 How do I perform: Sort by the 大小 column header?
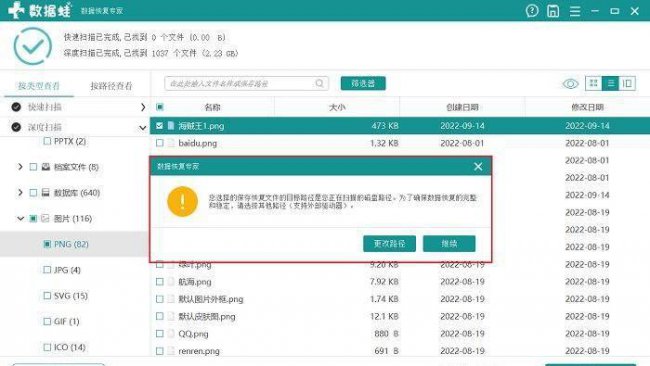337,107
